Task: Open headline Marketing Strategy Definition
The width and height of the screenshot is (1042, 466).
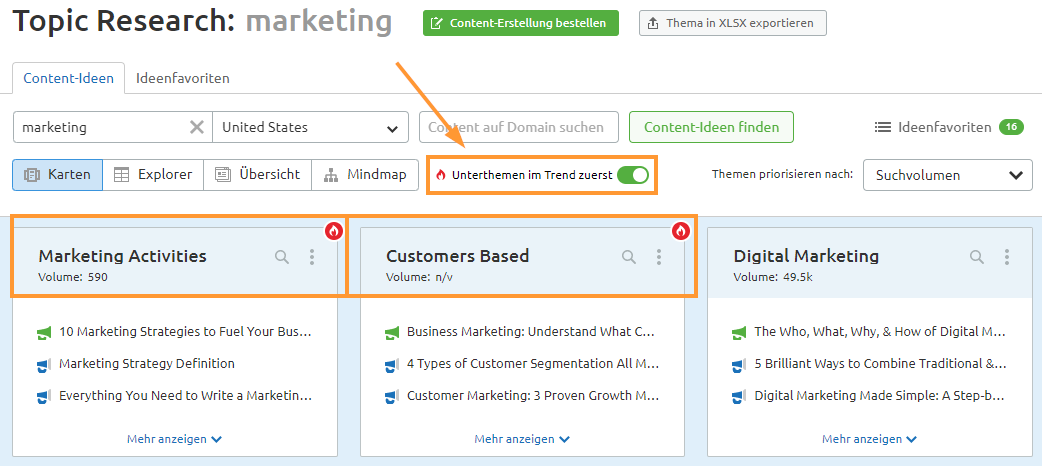Action: point(147,364)
